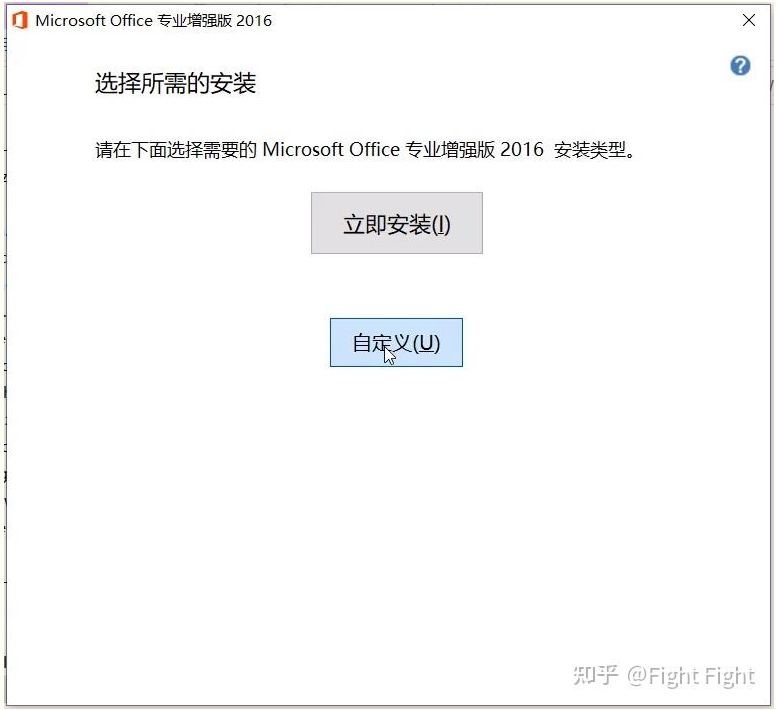Click the 知乎 @Fight Fight watermark
This screenshot has width=776, height=710.
(x=664, y=676)
